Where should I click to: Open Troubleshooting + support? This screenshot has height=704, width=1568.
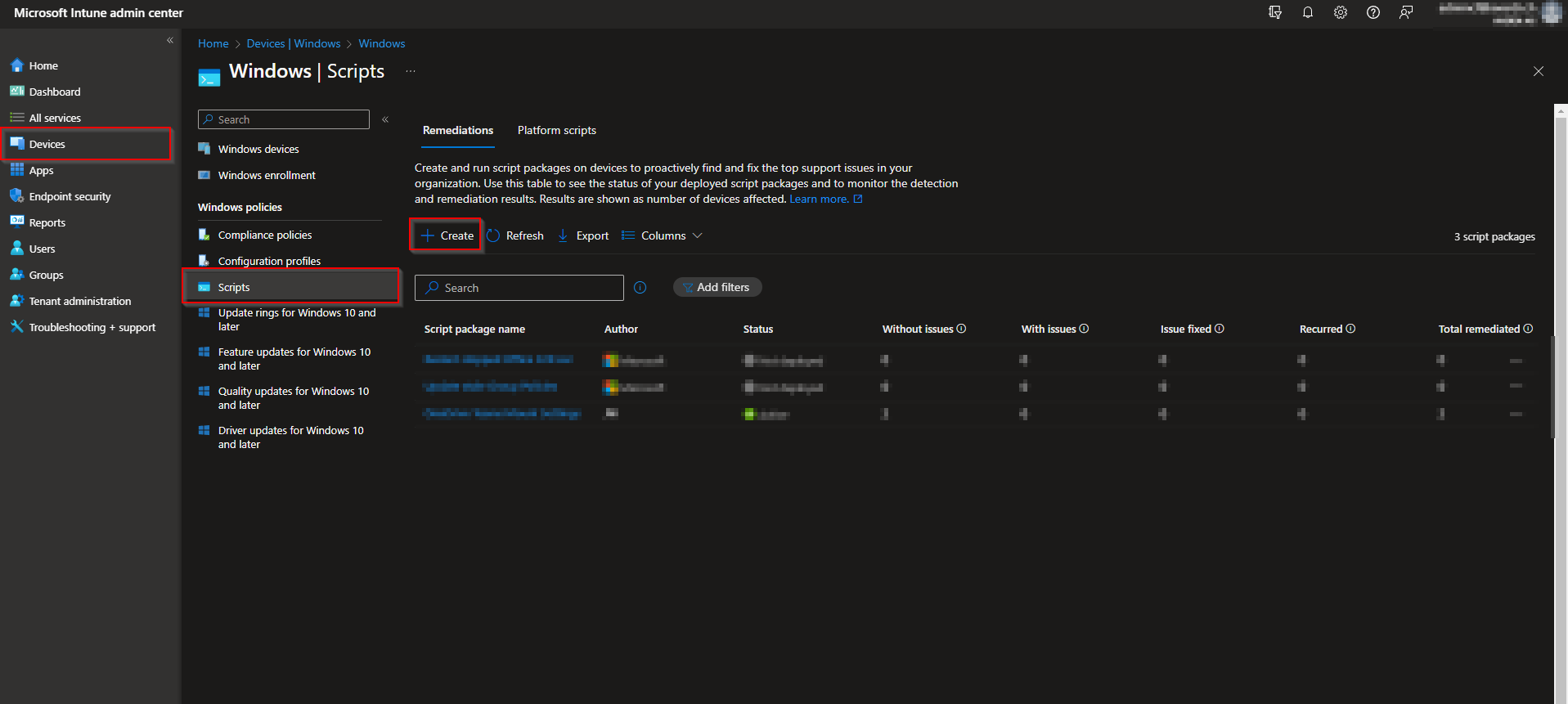click(92, 327)
